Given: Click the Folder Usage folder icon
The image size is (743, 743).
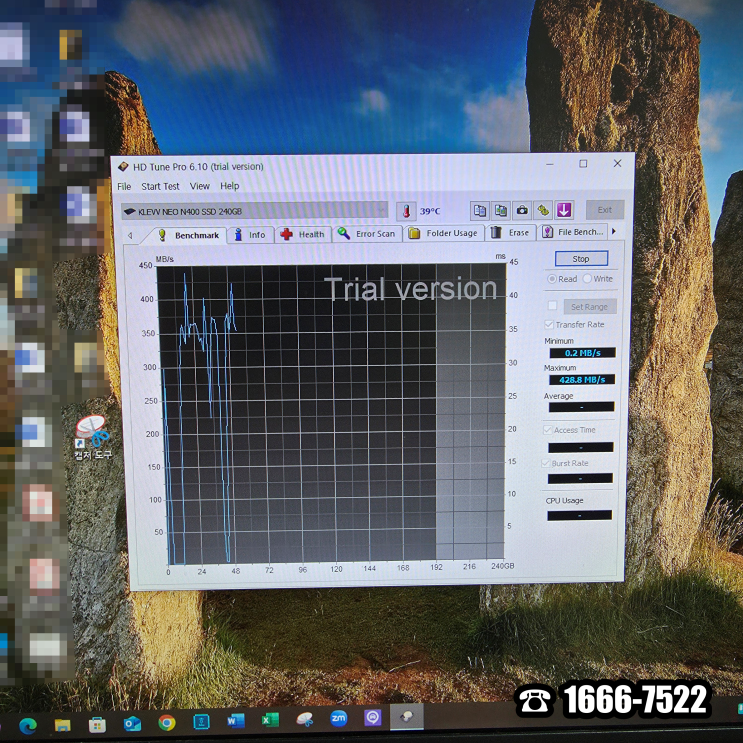Looking at the screenshot, I should 414,233.
